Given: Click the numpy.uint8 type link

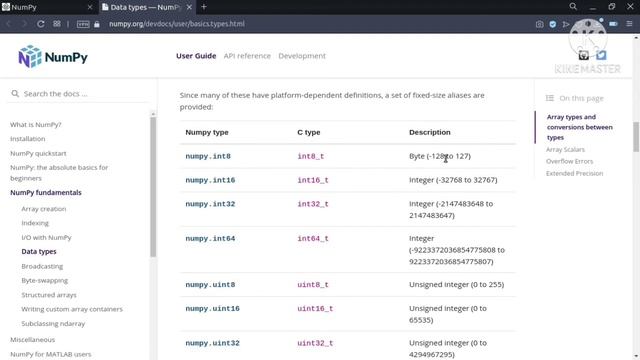Looking at the screenshot, I should point(210,285).
